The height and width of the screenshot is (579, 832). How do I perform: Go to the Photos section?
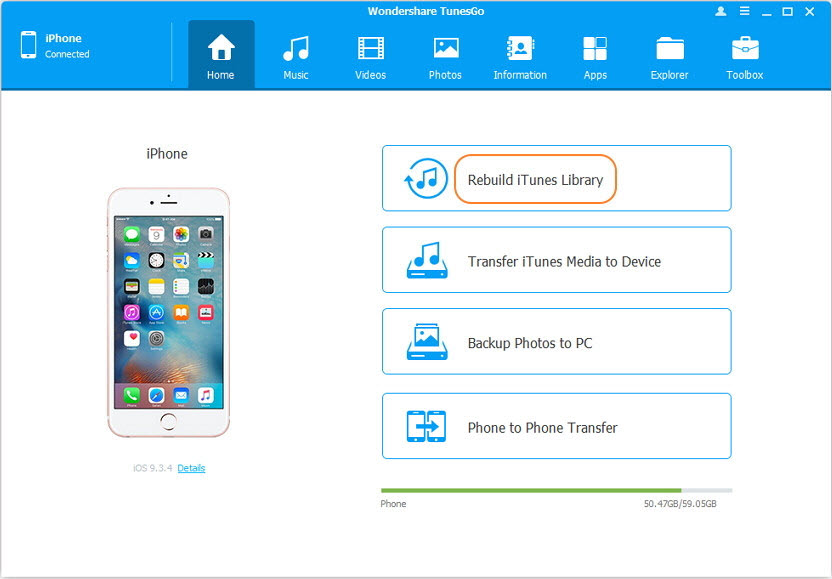coord(445,56)
